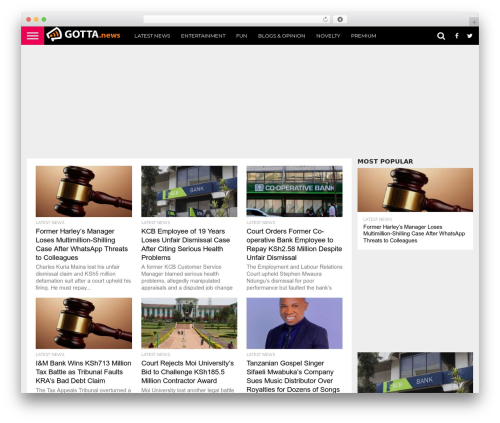Click Latest News tag above Court Orders article
The image size is (500, 423).
click(x=261, y=222)
